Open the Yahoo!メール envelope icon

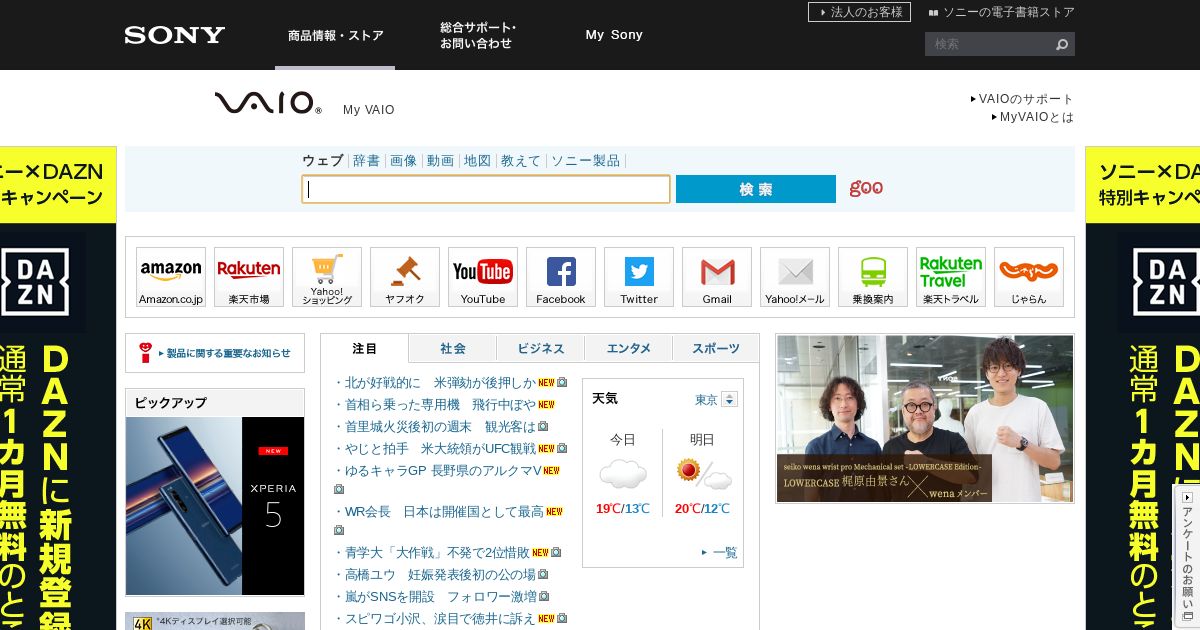795,277
